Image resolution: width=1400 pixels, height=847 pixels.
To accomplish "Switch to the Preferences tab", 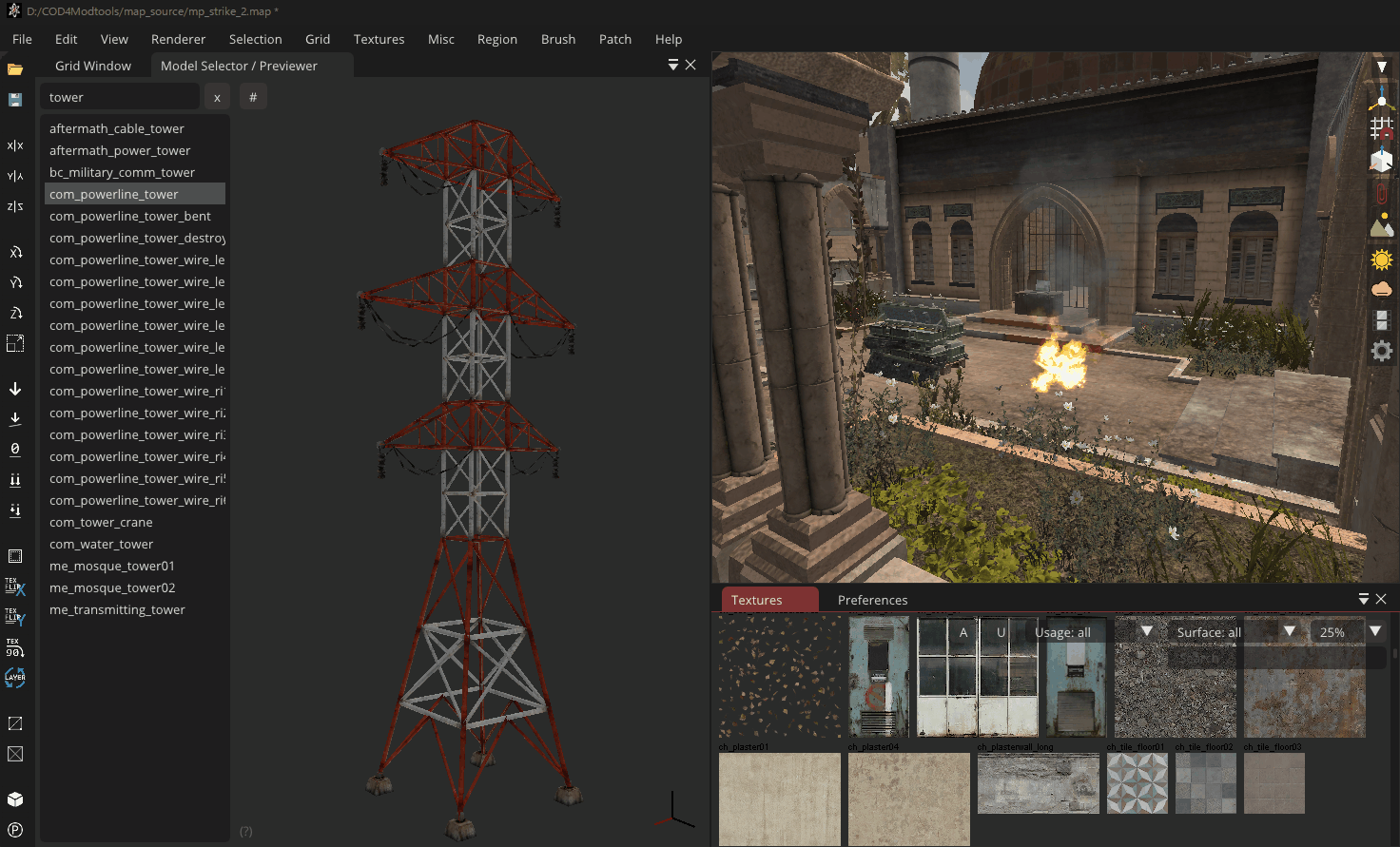I will tap(872, 600).
